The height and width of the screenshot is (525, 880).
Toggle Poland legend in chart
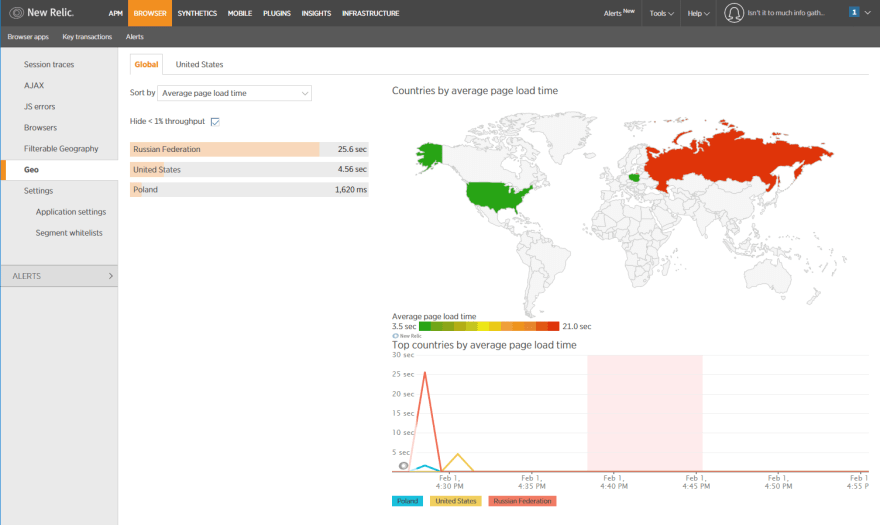coord(407,501)
